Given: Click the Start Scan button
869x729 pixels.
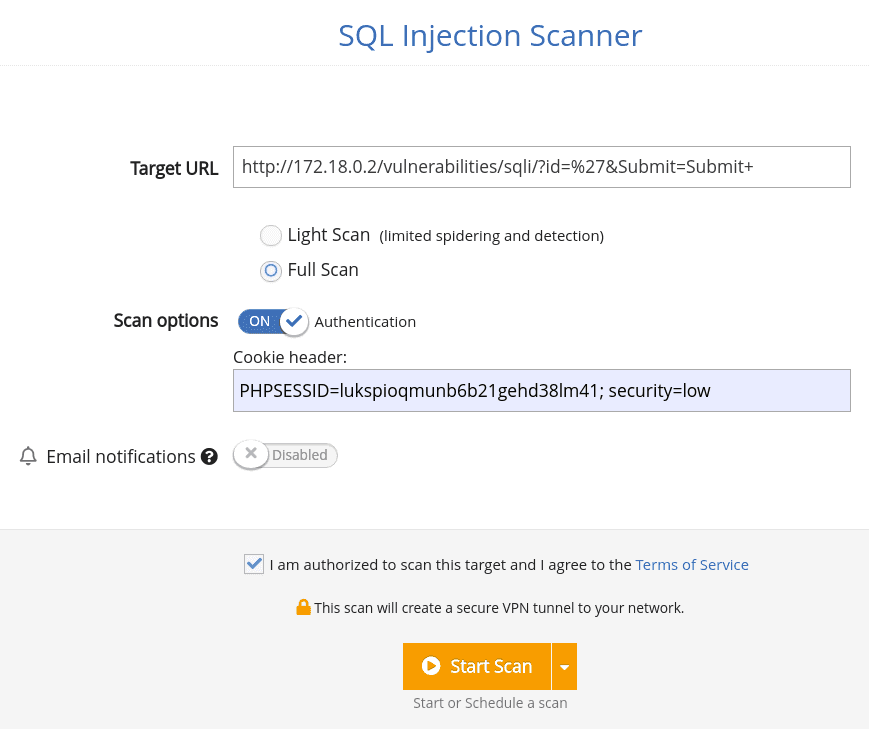Looking at the screenshot, I should point(477,666).
